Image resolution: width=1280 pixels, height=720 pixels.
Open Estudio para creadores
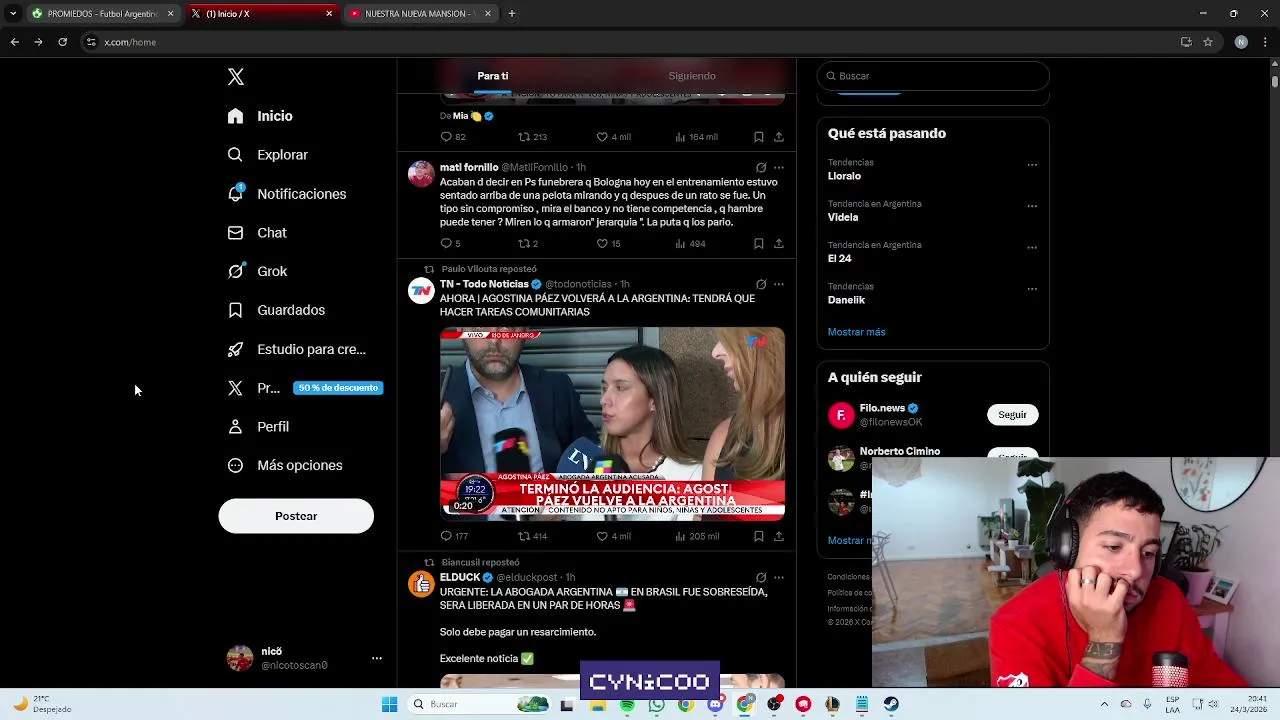click(296, 349)
